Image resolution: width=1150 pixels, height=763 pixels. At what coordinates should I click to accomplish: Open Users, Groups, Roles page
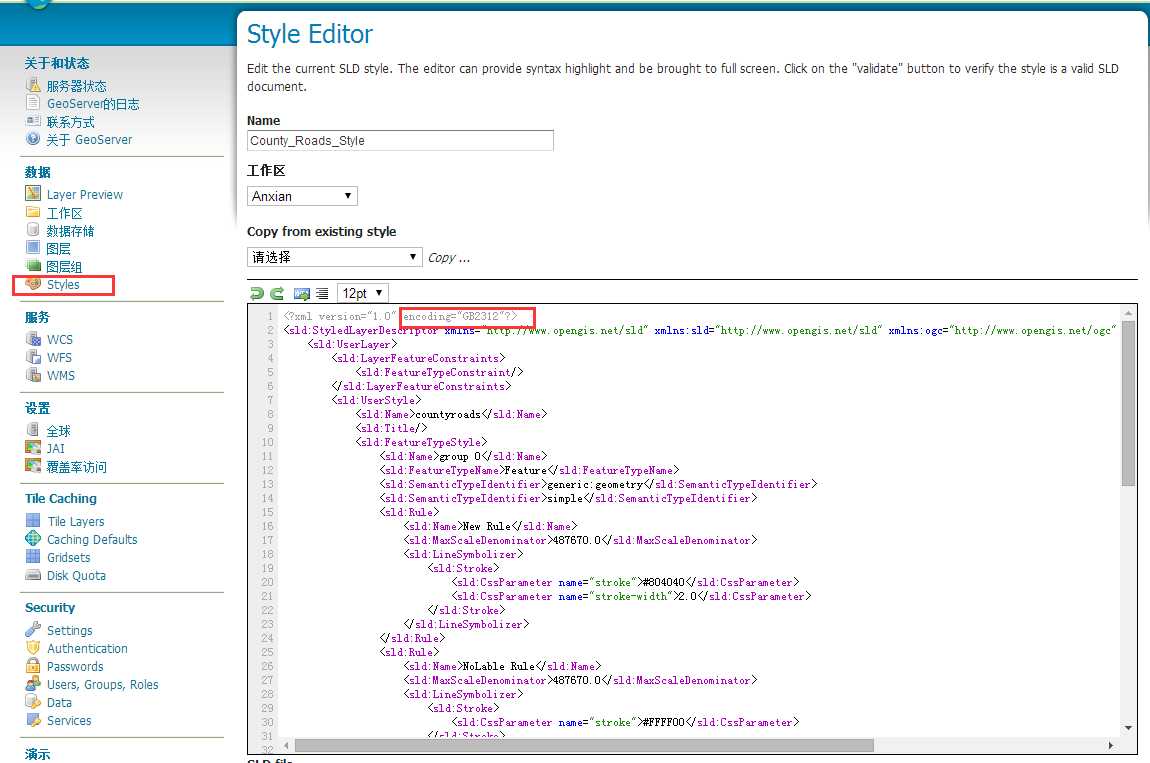click(103, 684)
